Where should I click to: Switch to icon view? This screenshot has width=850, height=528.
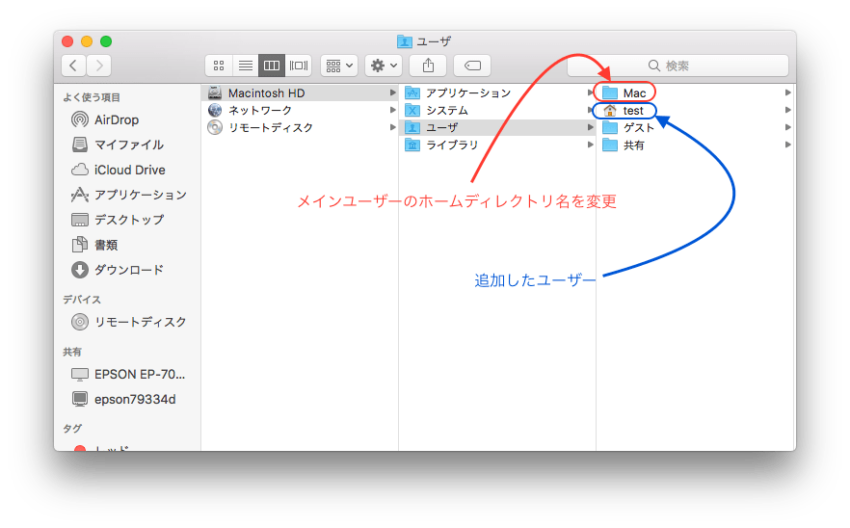click(218, 66)
